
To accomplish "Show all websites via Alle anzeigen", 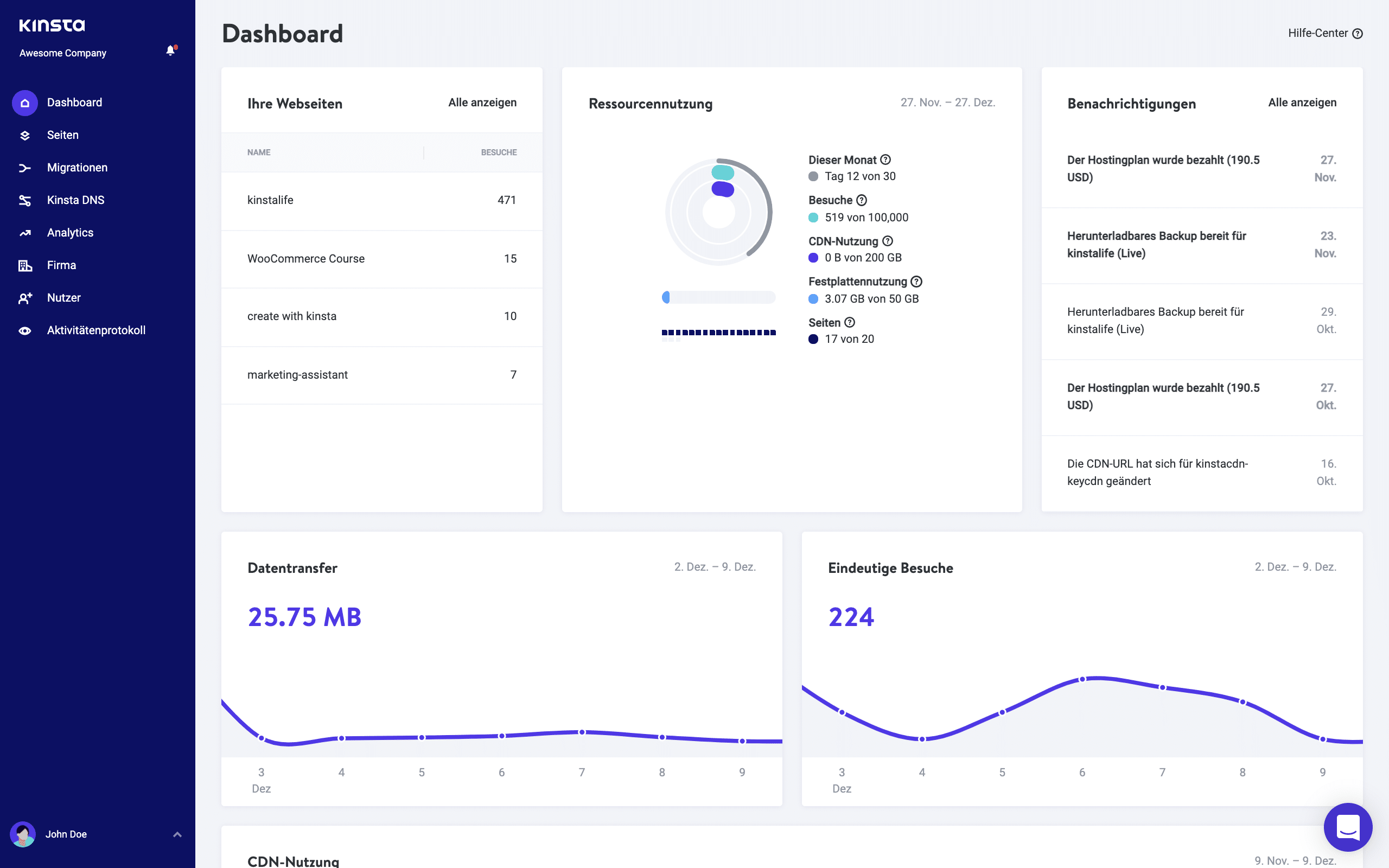I will tap(482, 102).
